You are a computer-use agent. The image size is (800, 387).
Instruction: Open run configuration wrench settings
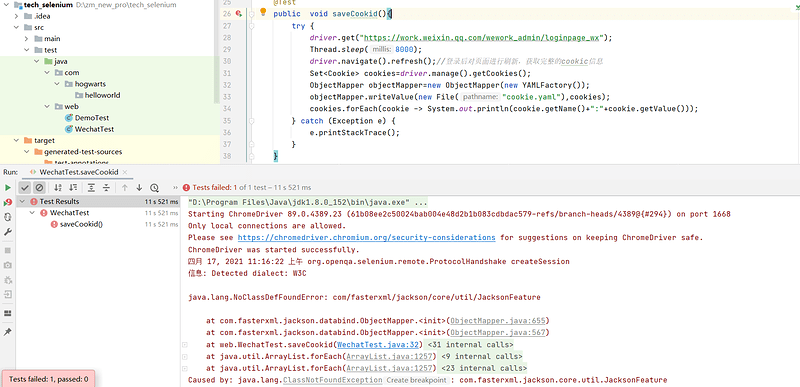(8, 232)
